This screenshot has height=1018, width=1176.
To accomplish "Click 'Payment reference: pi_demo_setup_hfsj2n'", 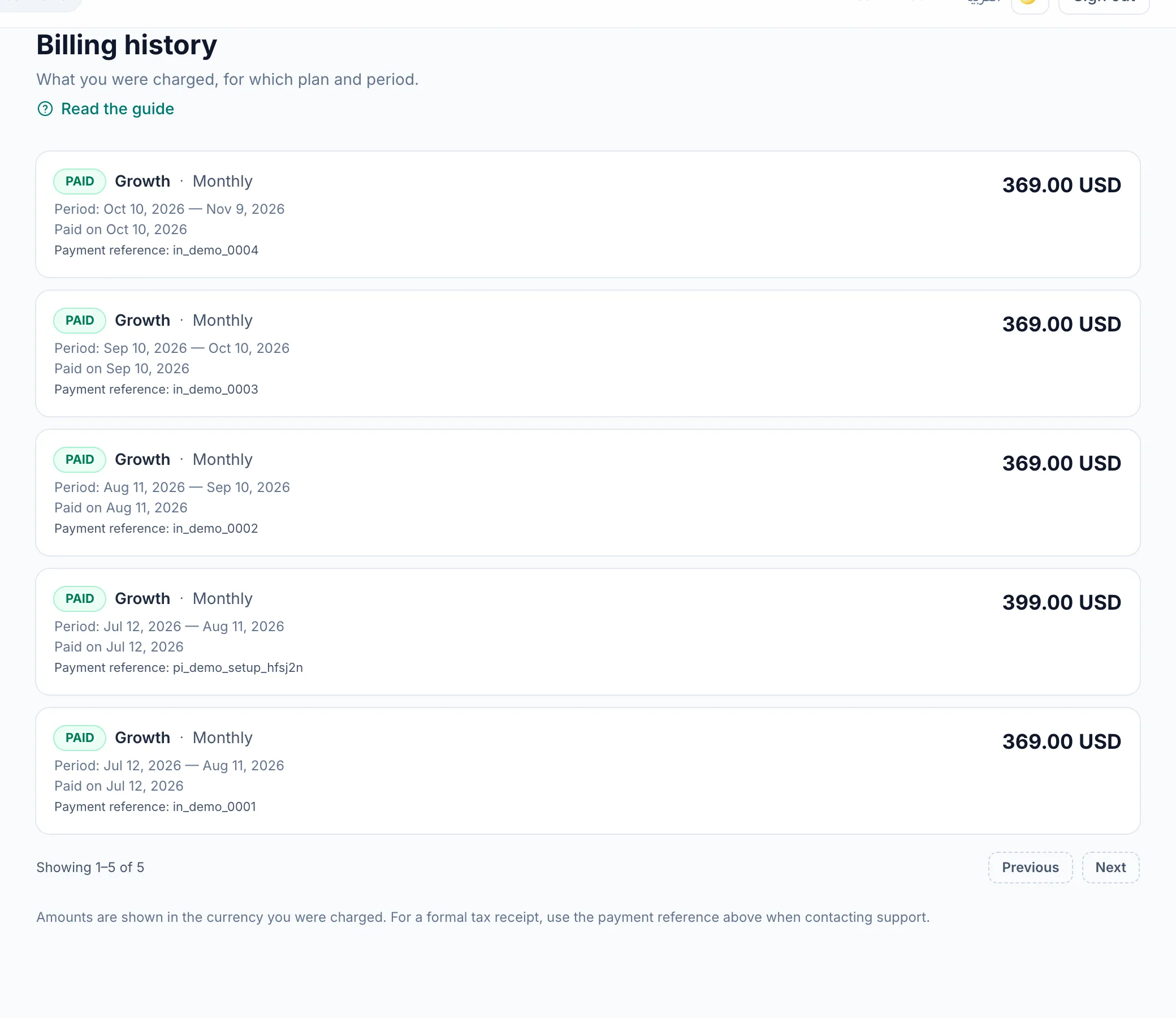I will click(x=178, y=668).
